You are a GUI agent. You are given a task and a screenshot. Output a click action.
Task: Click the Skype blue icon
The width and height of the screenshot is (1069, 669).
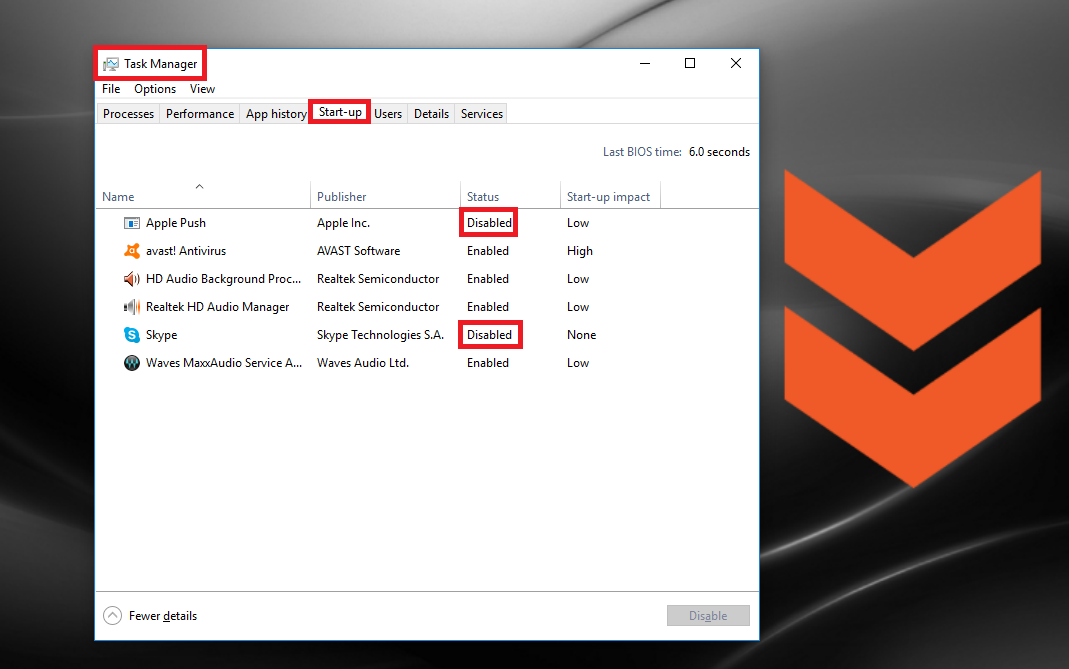tap(132, 335)
